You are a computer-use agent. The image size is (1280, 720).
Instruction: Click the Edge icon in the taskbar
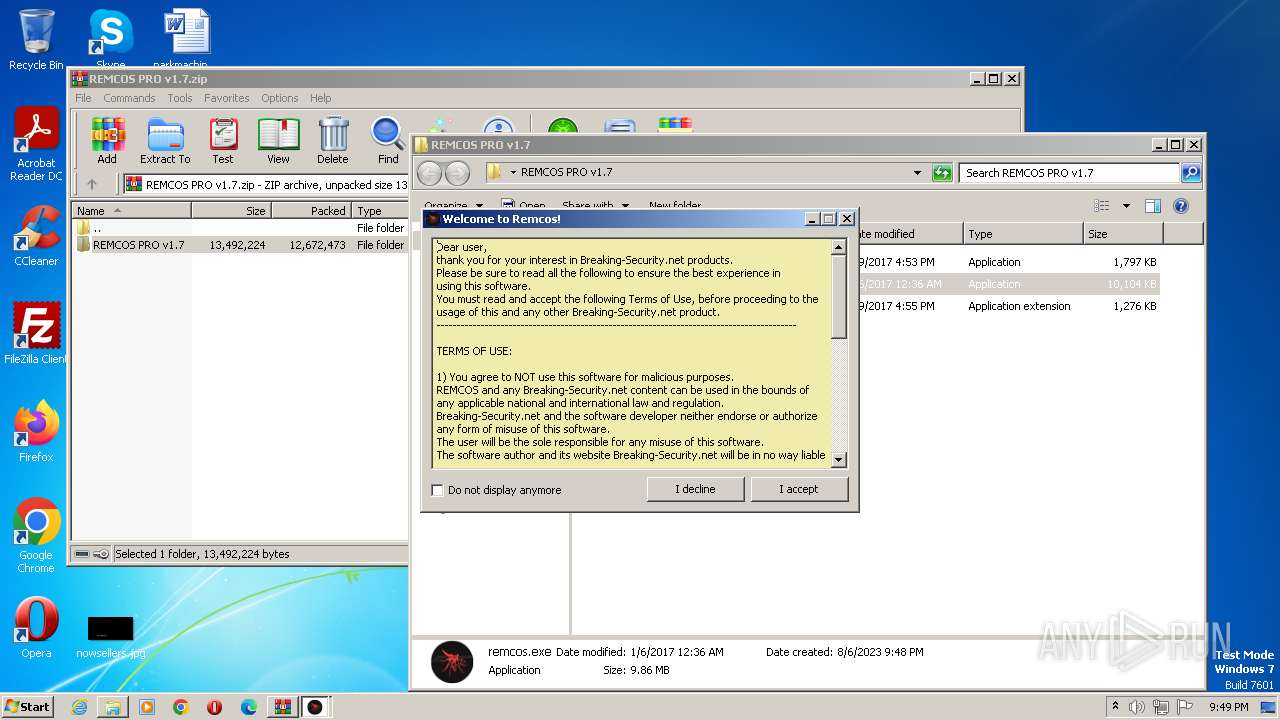tap(249, 707)
